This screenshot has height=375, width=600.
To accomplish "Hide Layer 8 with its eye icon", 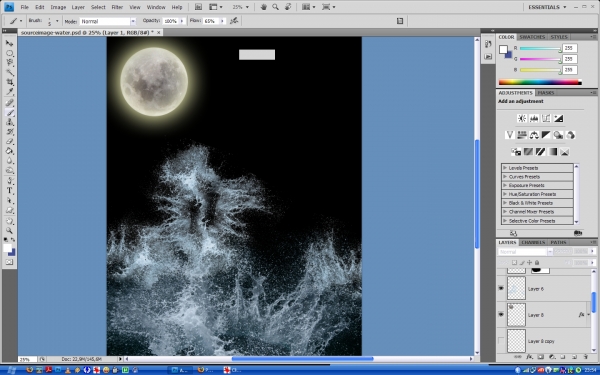I will [501, 315].
